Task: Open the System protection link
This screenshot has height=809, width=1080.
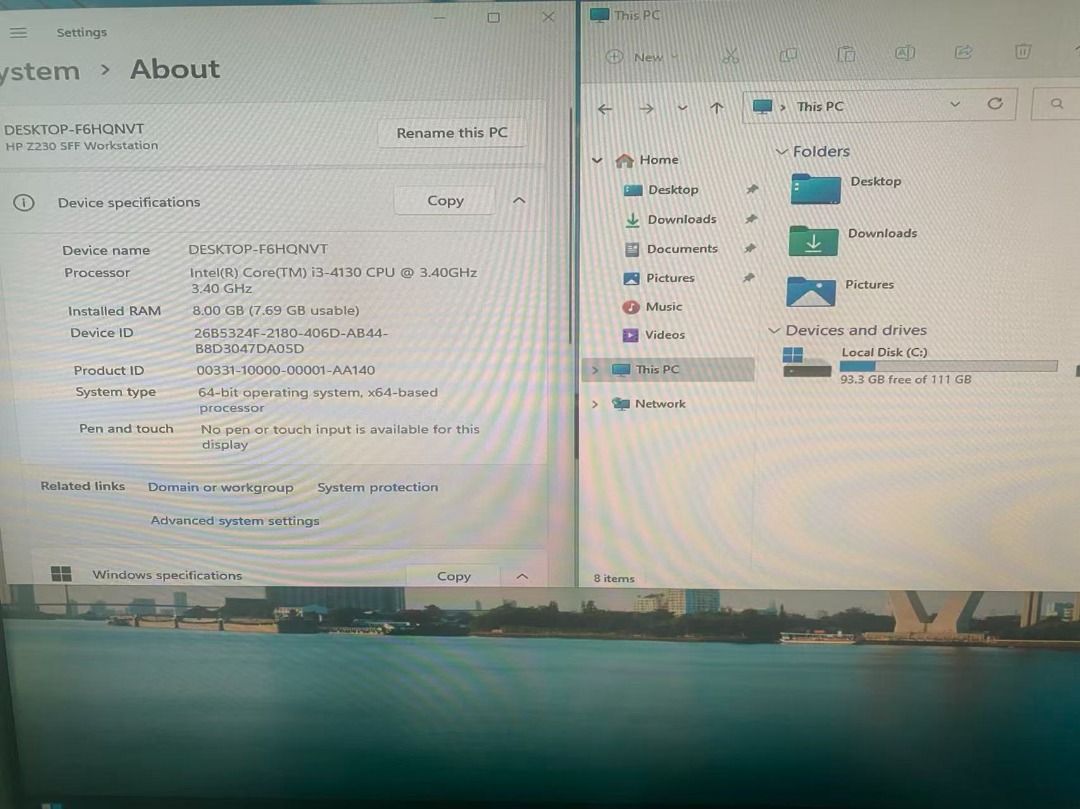Action: [x=377, y=487]
